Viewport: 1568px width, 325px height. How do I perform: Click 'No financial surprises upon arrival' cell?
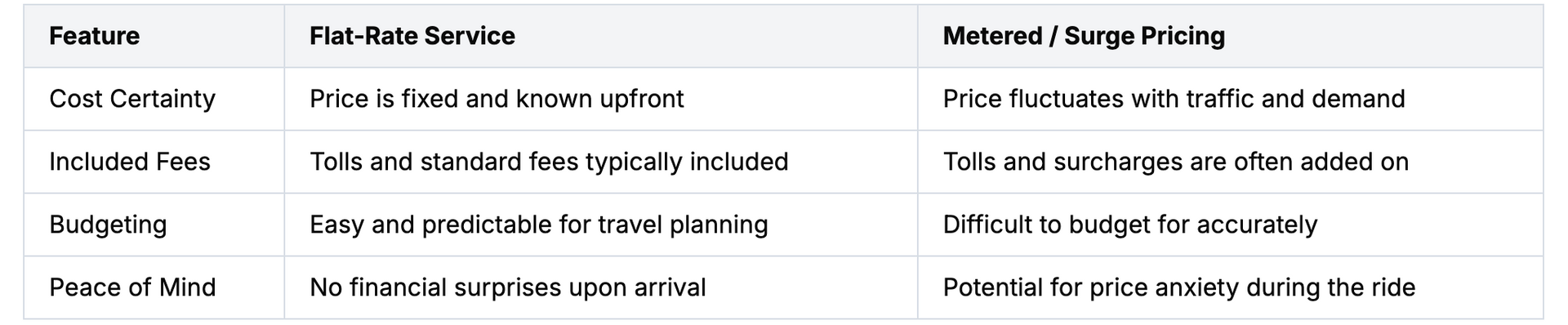pyautogui.click(x=508, y=287)
